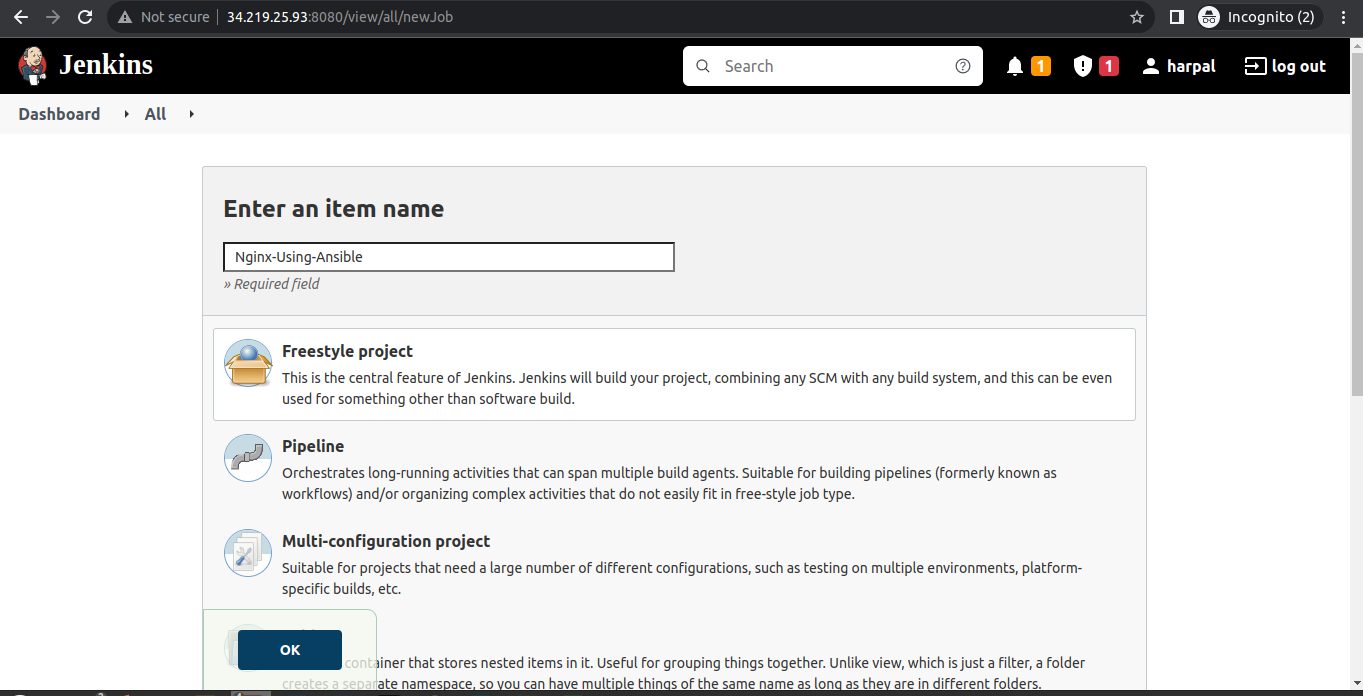The height and width of the screenshot is (696, 1363).
Task: Click the browser address bar URL
Action: tap(340, 17)
